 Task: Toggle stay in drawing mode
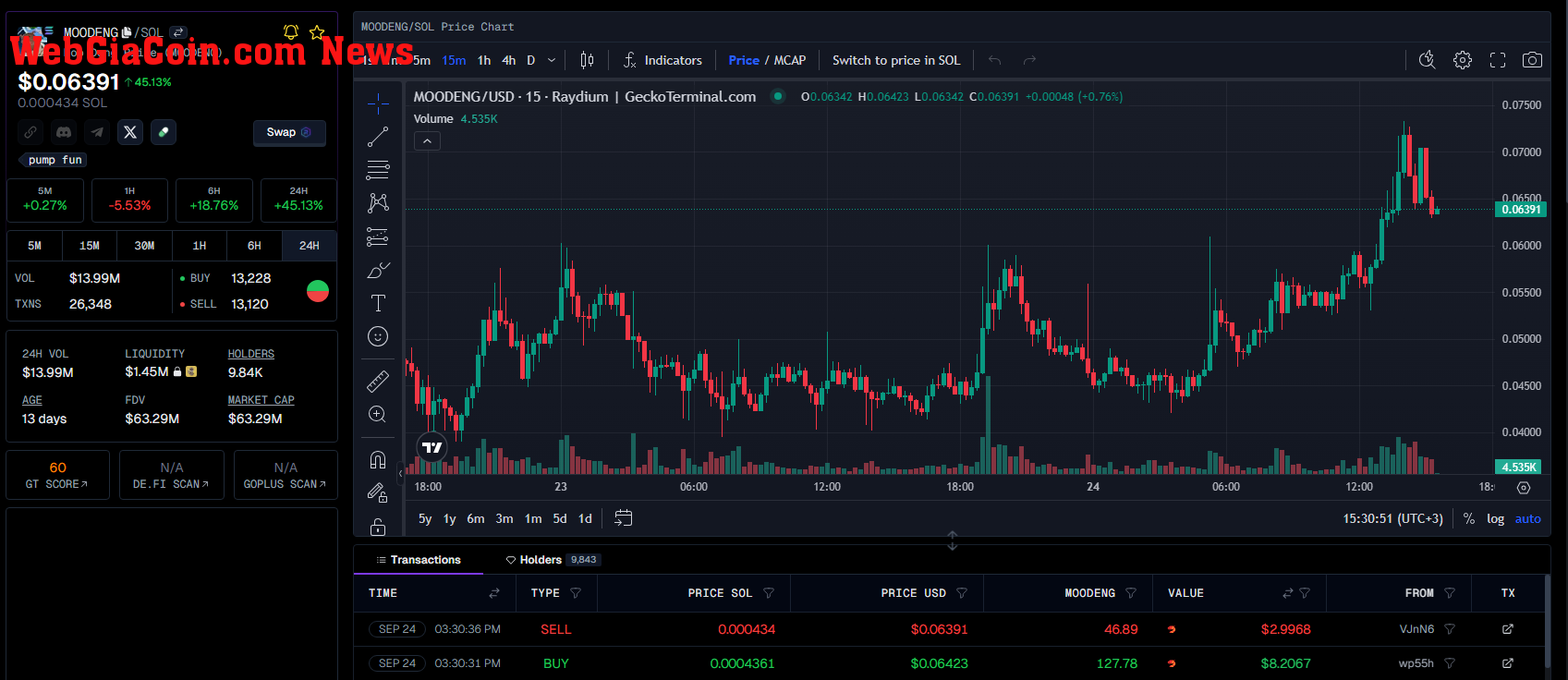[378, 492]
